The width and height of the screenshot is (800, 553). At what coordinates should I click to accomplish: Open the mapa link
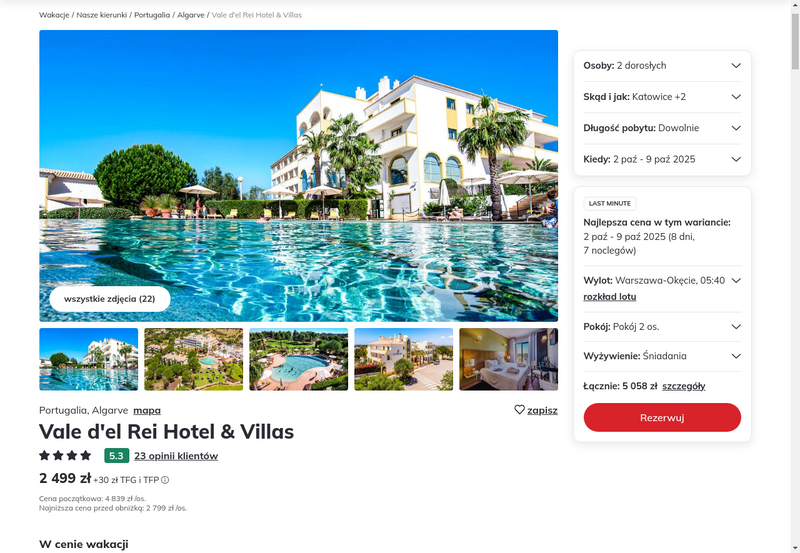tap(147, 410)
